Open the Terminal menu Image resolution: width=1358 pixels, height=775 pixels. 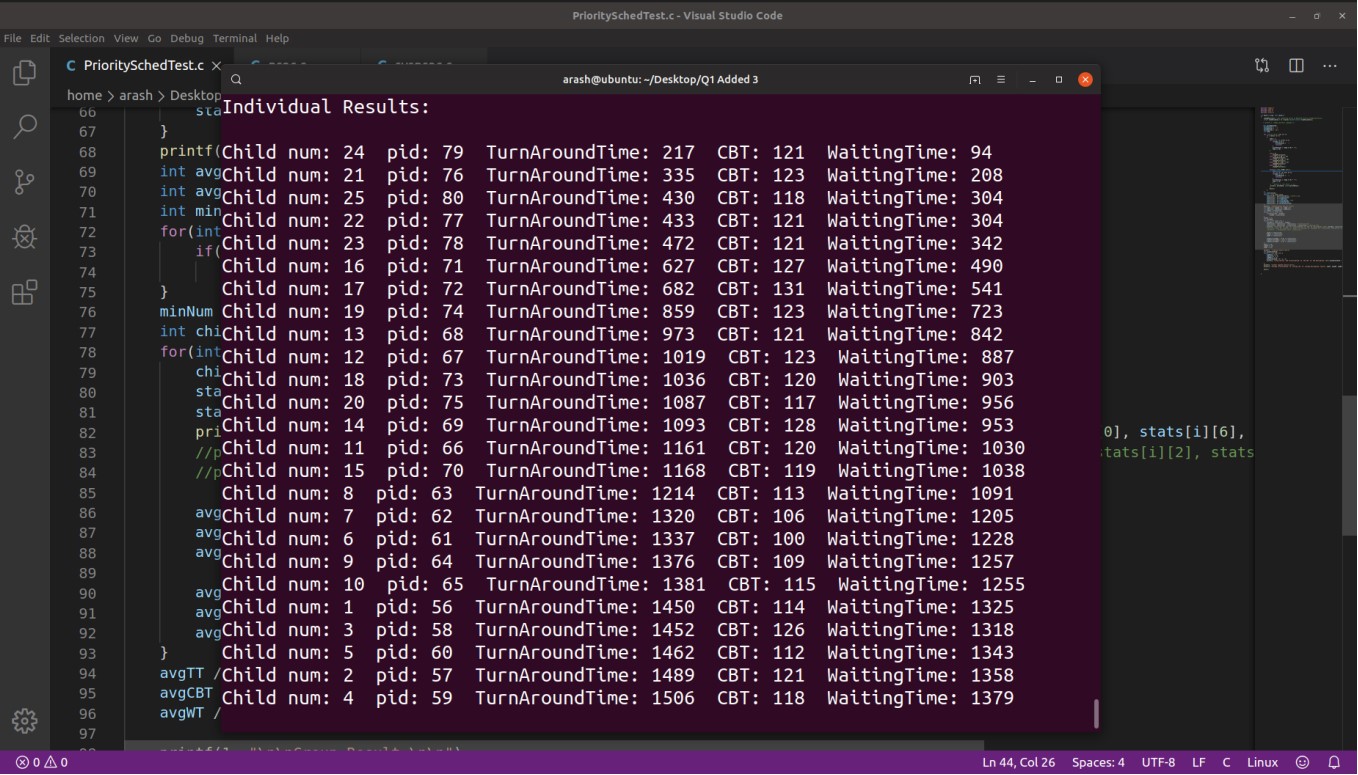(234, 38)
